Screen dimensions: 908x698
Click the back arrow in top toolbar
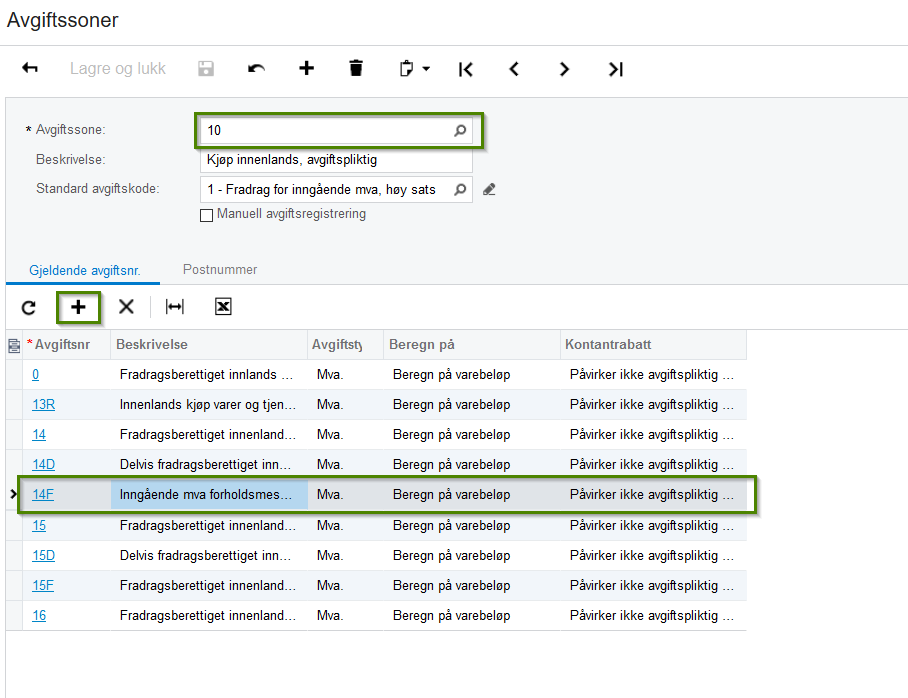(x=30, y=69)
